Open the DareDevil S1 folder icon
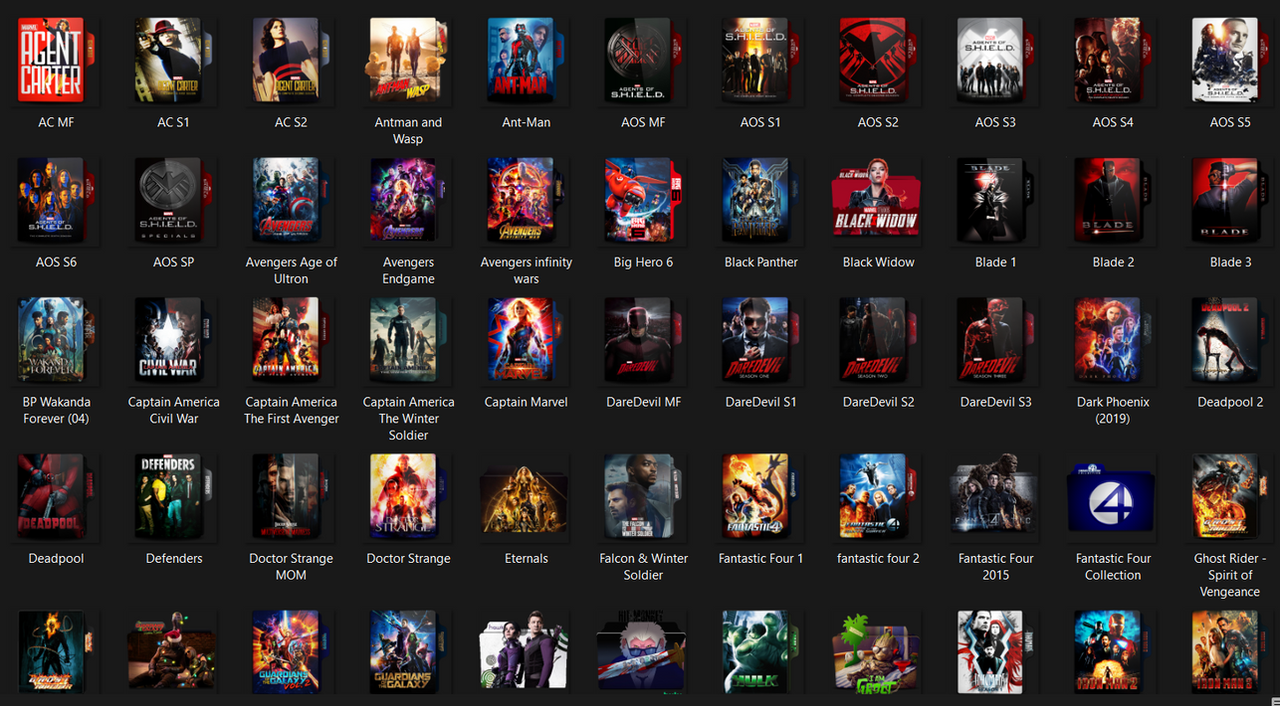1280x706 pixels. (x=761, y=340)
